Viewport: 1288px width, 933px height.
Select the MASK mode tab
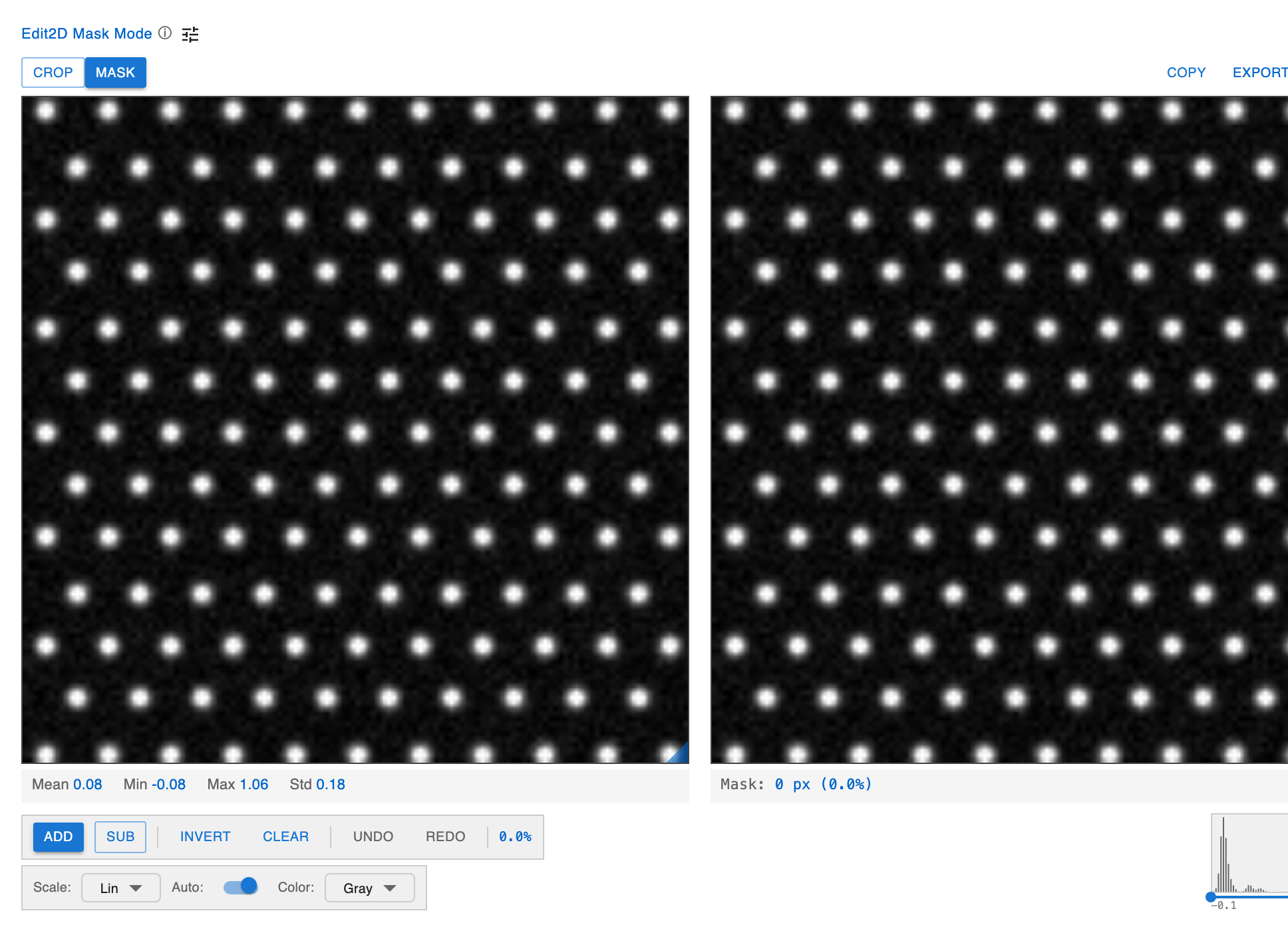pos(115,73)
